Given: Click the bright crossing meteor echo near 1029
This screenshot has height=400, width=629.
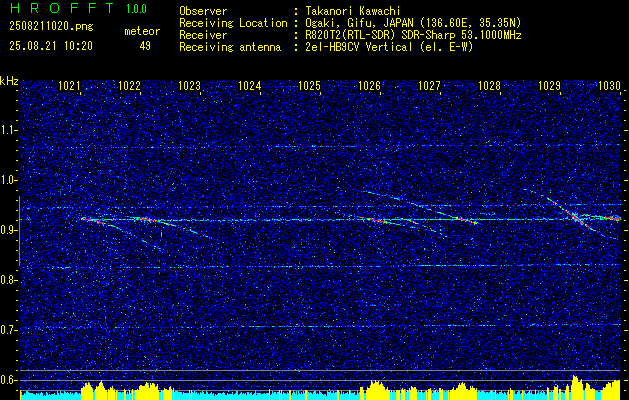Looking at the screenshot, I should point(578,219).
